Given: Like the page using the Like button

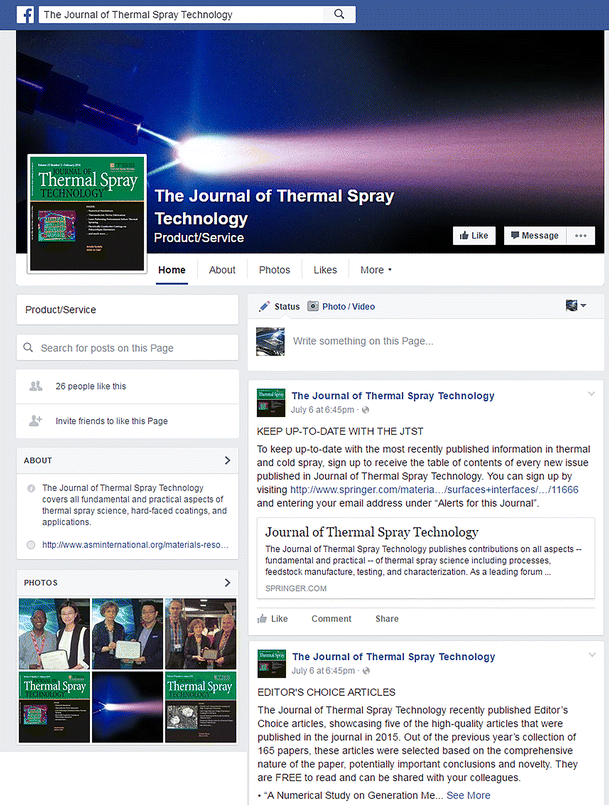Looking at the screenshot, I should tap(474, 236).
